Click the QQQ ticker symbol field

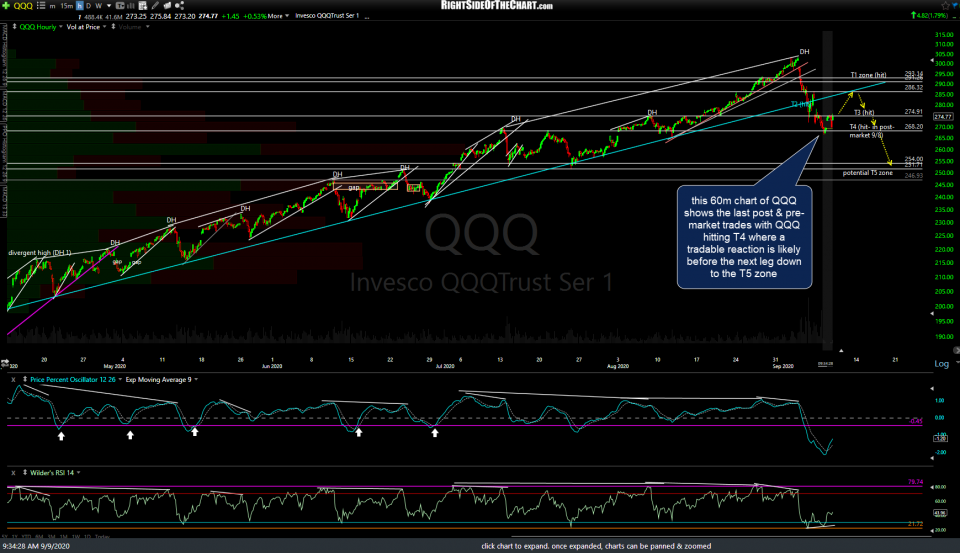[x=23, y=6]
